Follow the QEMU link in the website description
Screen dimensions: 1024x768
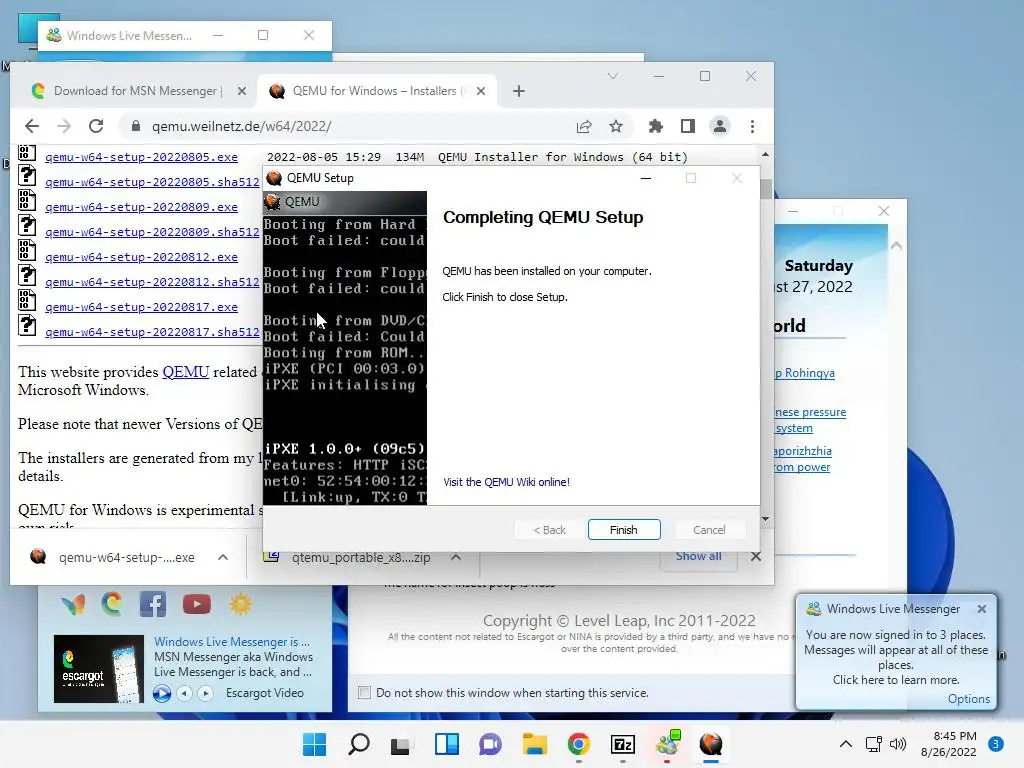(185, 372)
